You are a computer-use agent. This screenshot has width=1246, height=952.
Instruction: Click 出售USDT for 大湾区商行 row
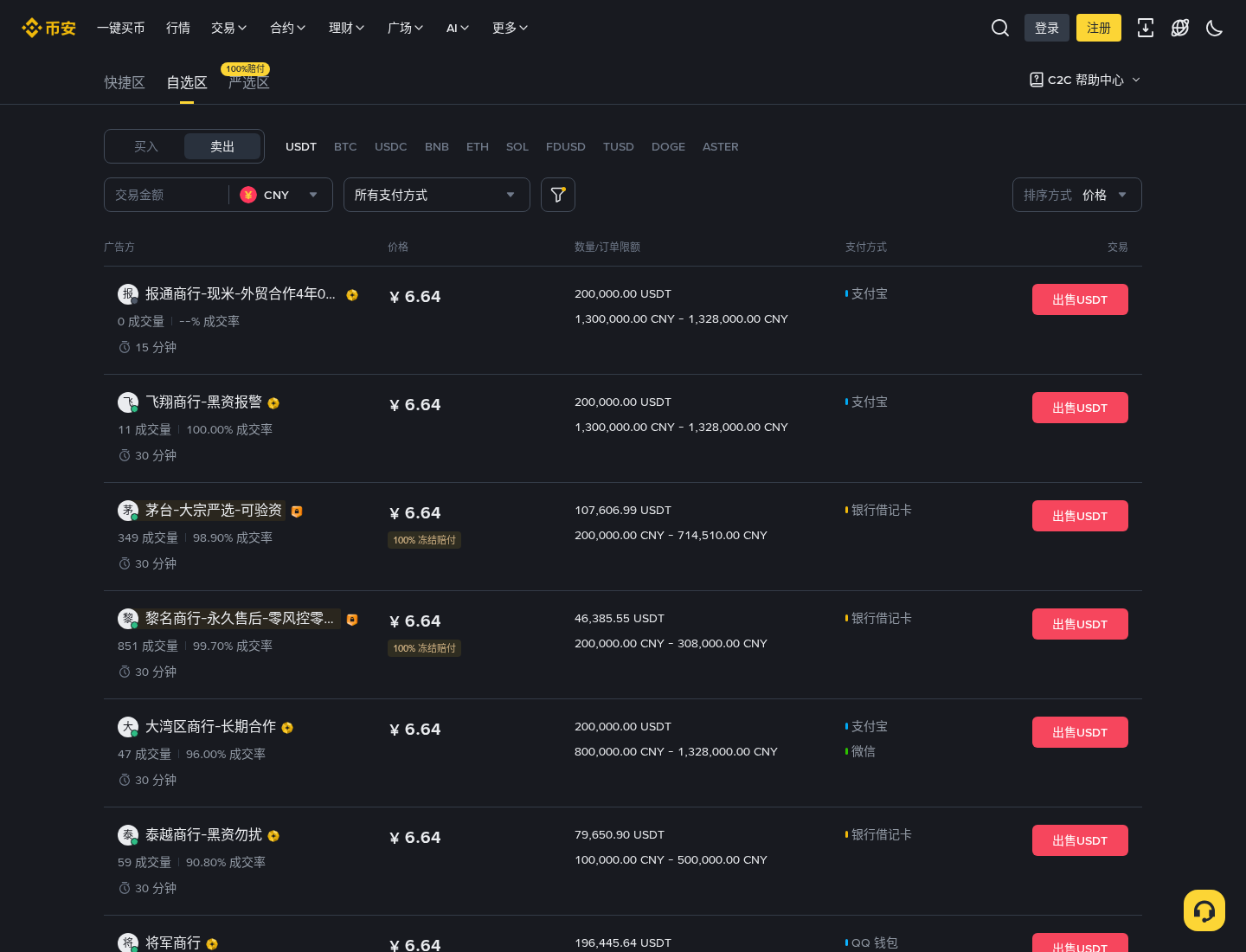[1080, 732]
